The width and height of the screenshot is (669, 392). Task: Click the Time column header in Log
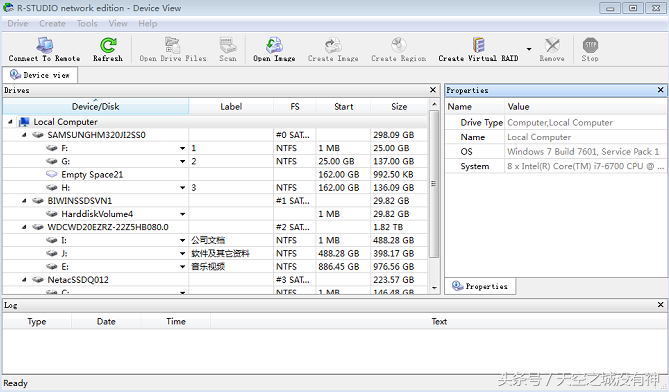(176, 322)
